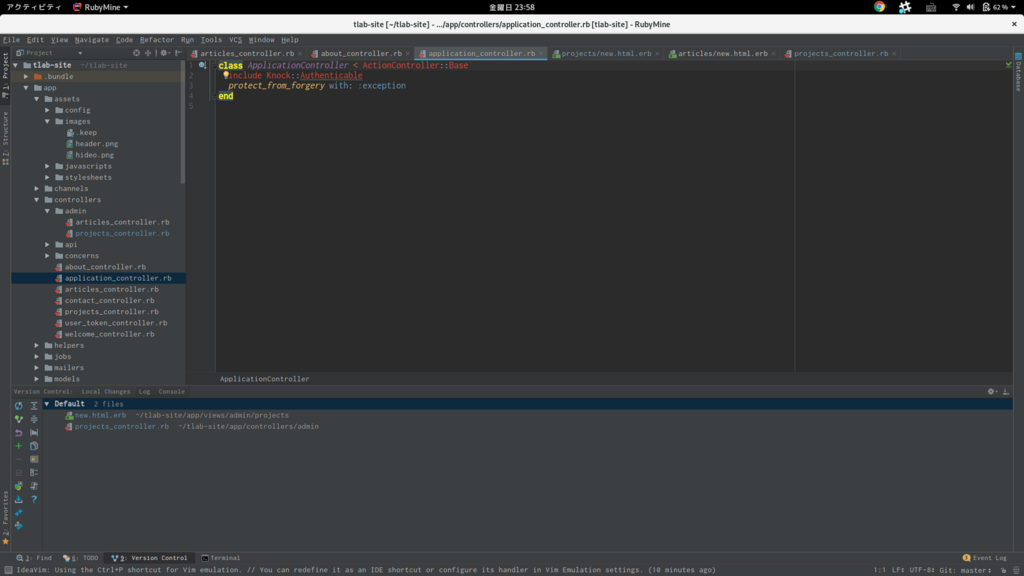Click UTF-8 encoding in status bar
The height and width of the screenshot is (576, 1024).
click(x=921, y=571)
